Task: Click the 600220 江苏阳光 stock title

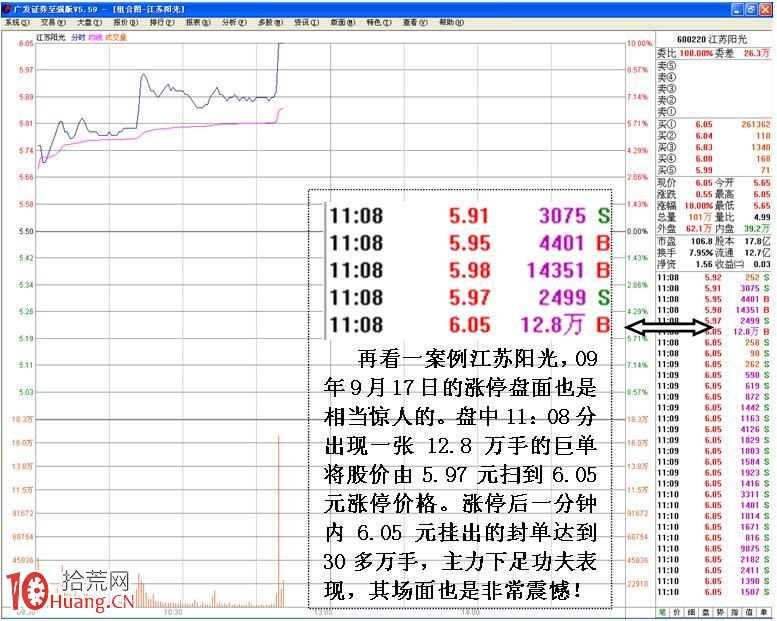Action: 712,40
